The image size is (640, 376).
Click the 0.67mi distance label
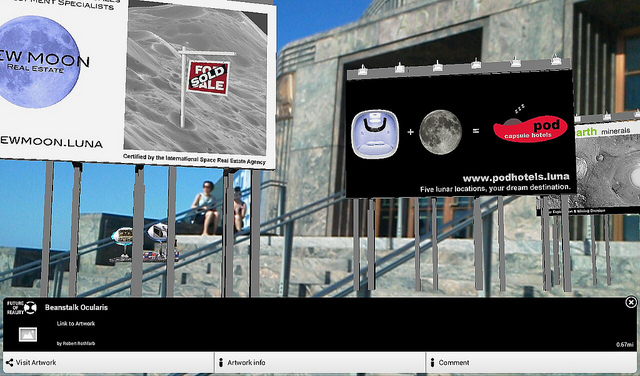pyautogui.click(x=624, y=345)
